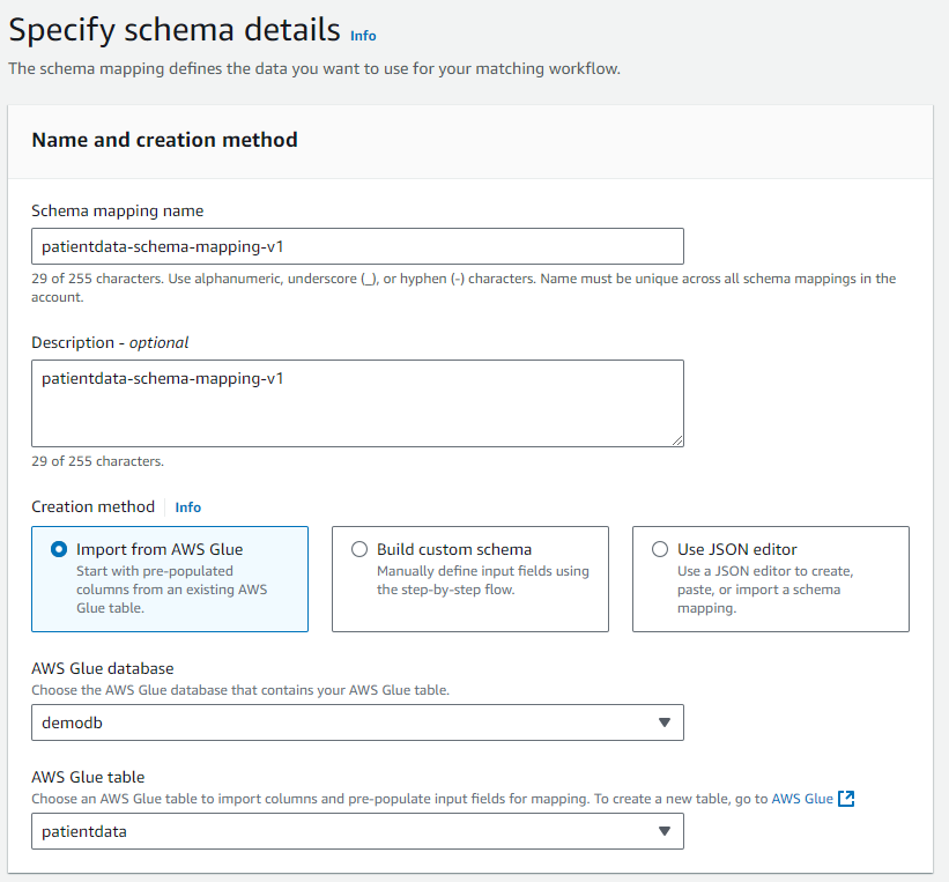Focus the Description optional text area
Viewport: 950px width, 882px height.
tap(357, 403)
